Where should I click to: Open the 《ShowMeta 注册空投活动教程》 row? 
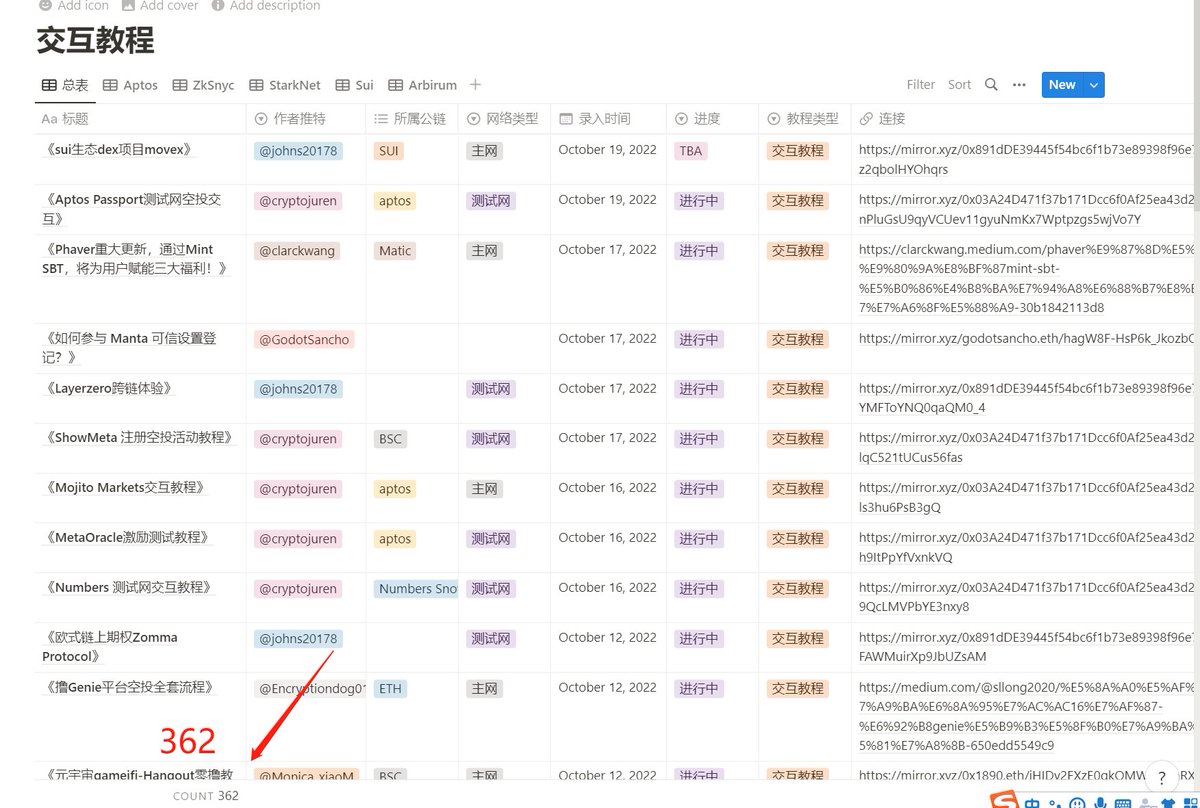(139, 438)
